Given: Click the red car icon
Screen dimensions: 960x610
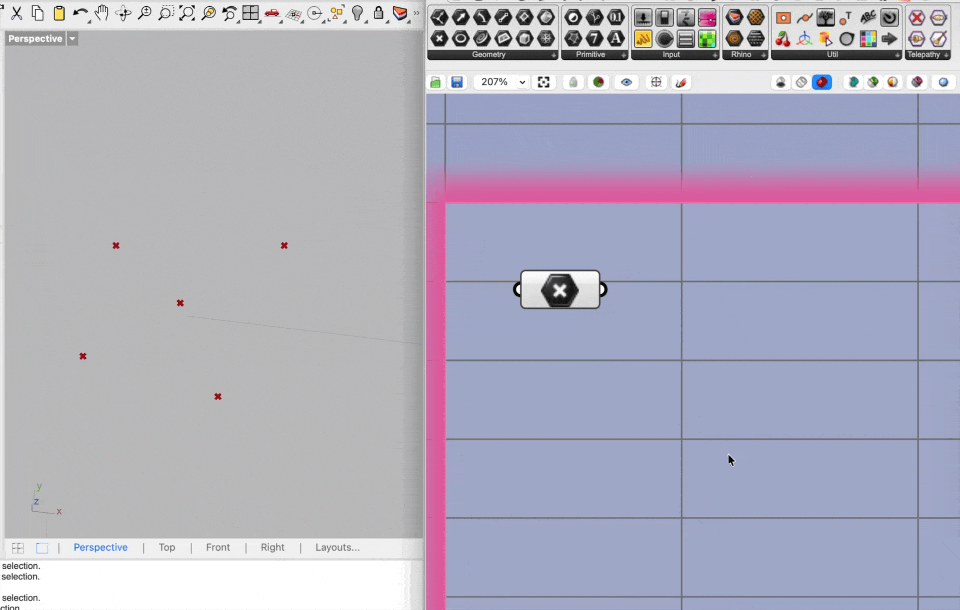Looking at the screenshot, I should (x=272, y=13).
